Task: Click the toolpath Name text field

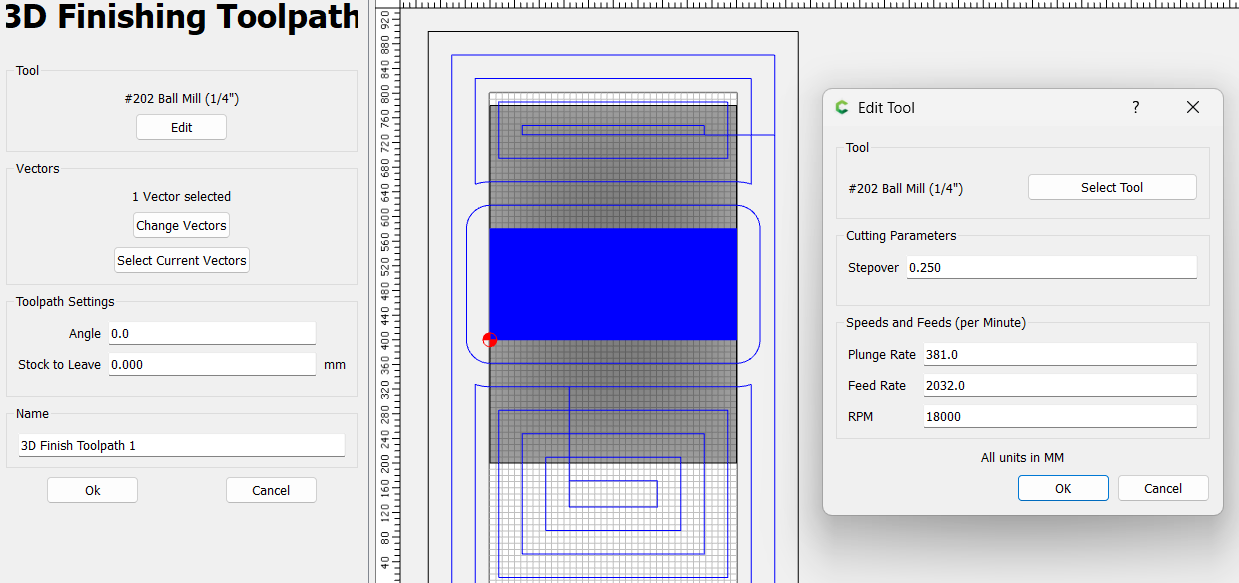Action: (181, 445)
